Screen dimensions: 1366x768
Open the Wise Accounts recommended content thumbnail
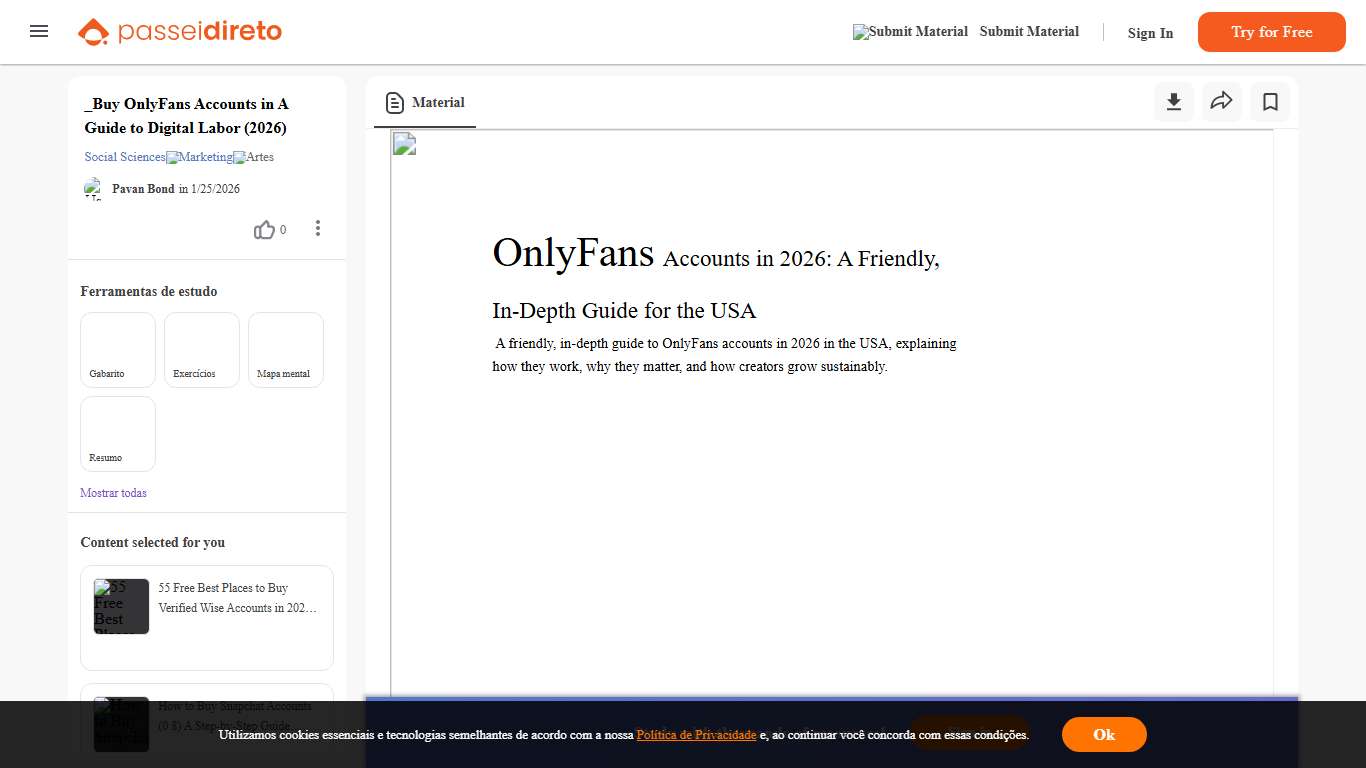(120, 606)
